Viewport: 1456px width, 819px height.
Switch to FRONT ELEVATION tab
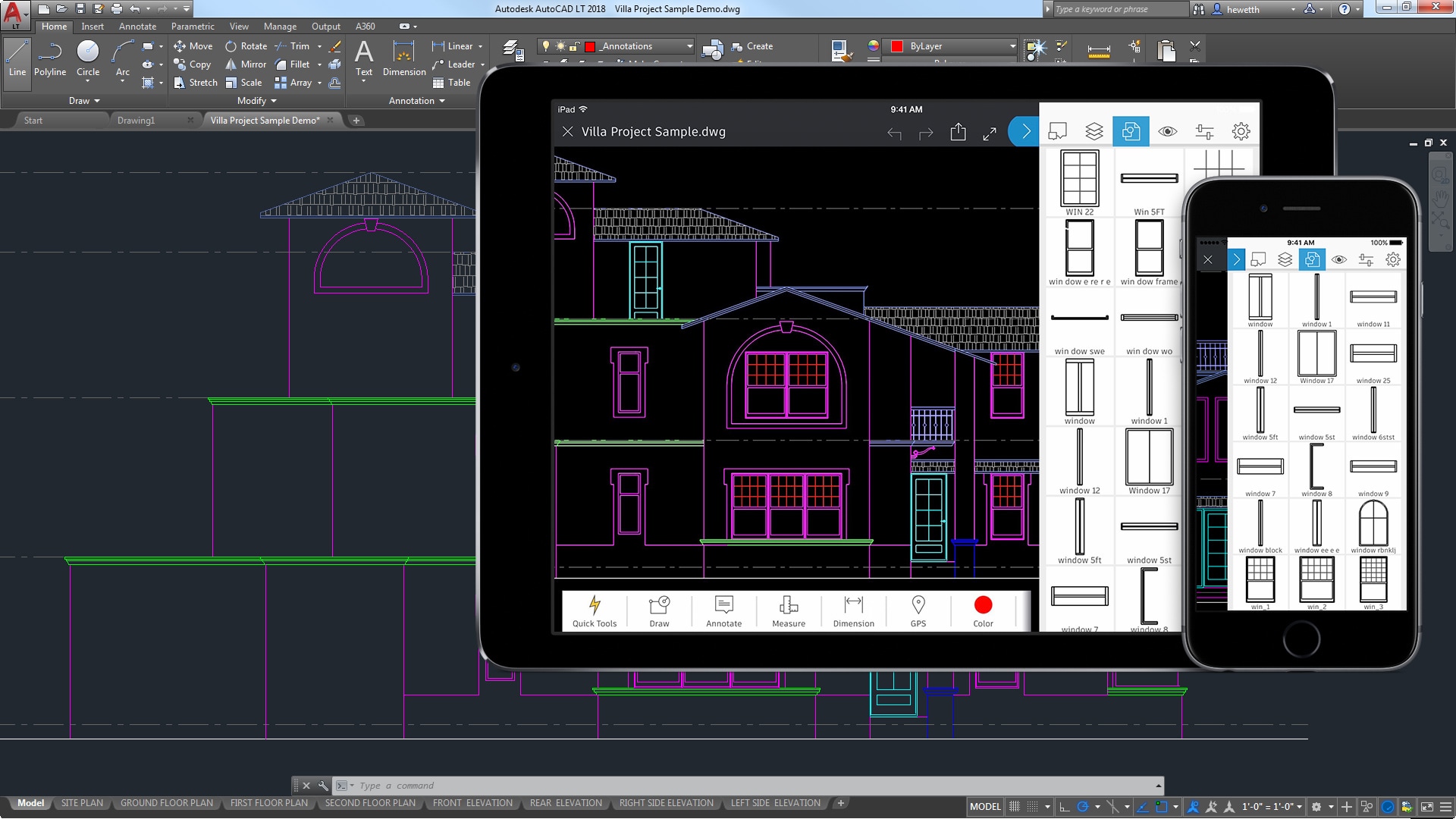pyautogui.click(x=472, y=803)
